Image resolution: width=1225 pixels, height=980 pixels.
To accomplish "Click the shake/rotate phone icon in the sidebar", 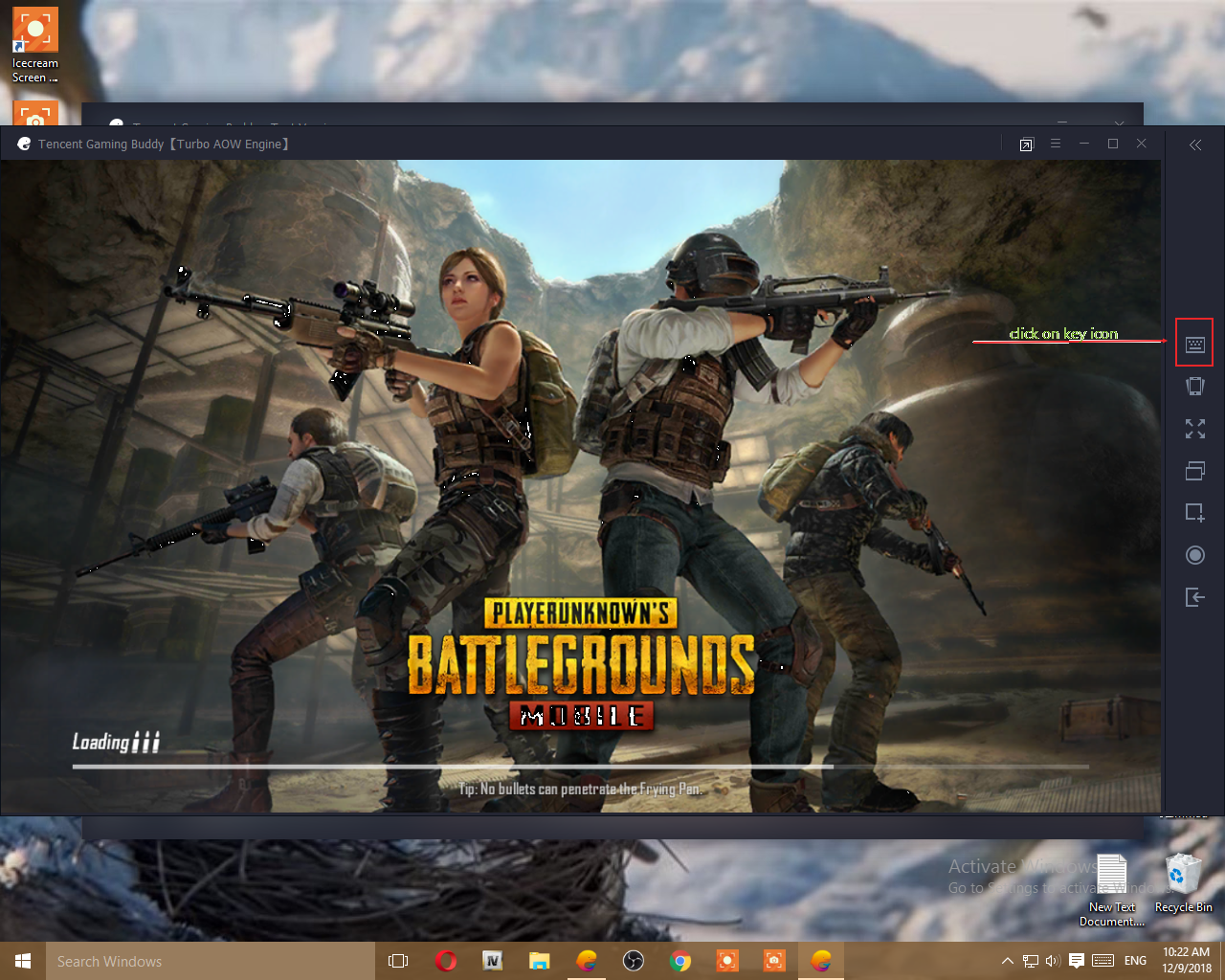I will (x=1194, y=387).
